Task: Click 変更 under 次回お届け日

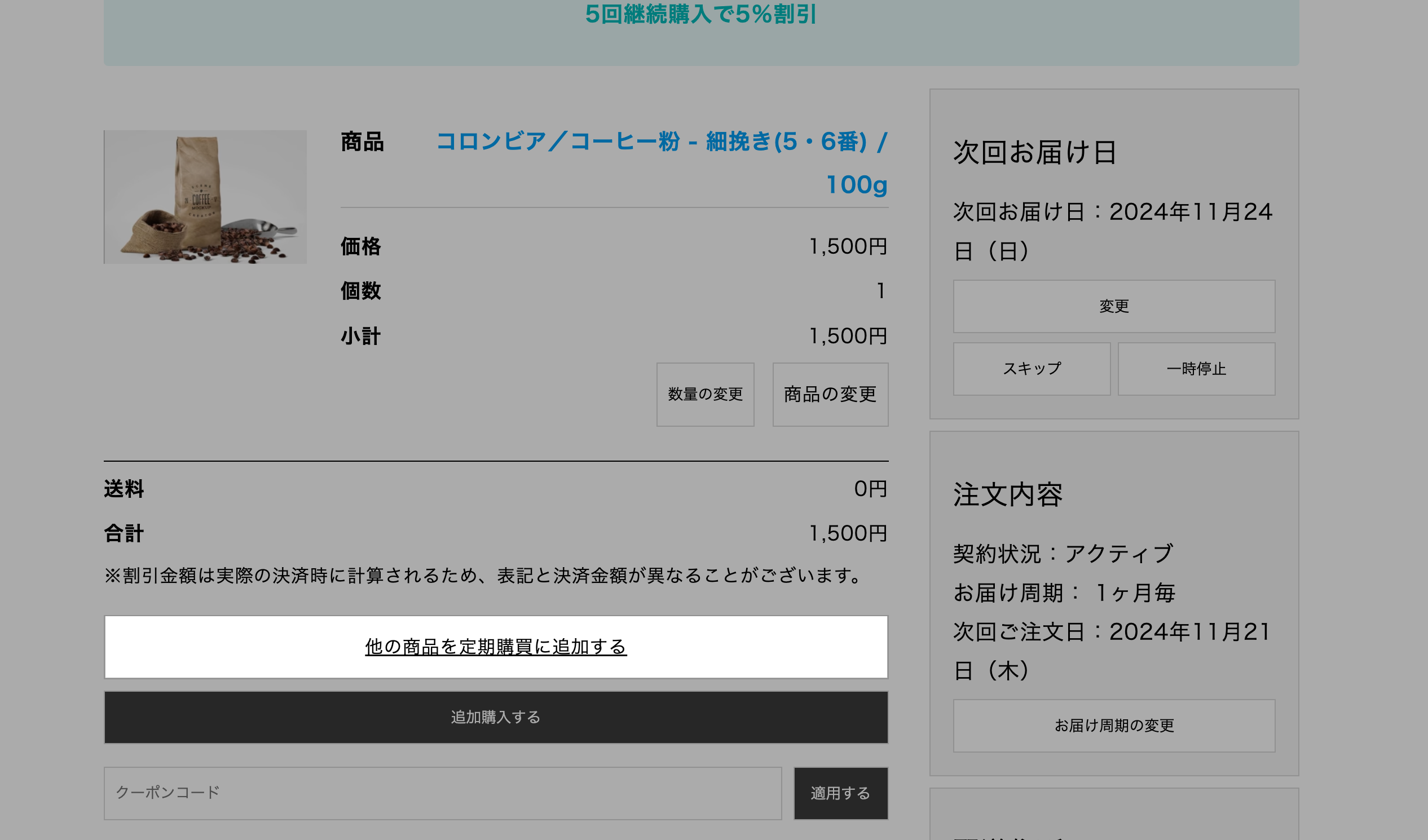Action: tap(1113, 307)
